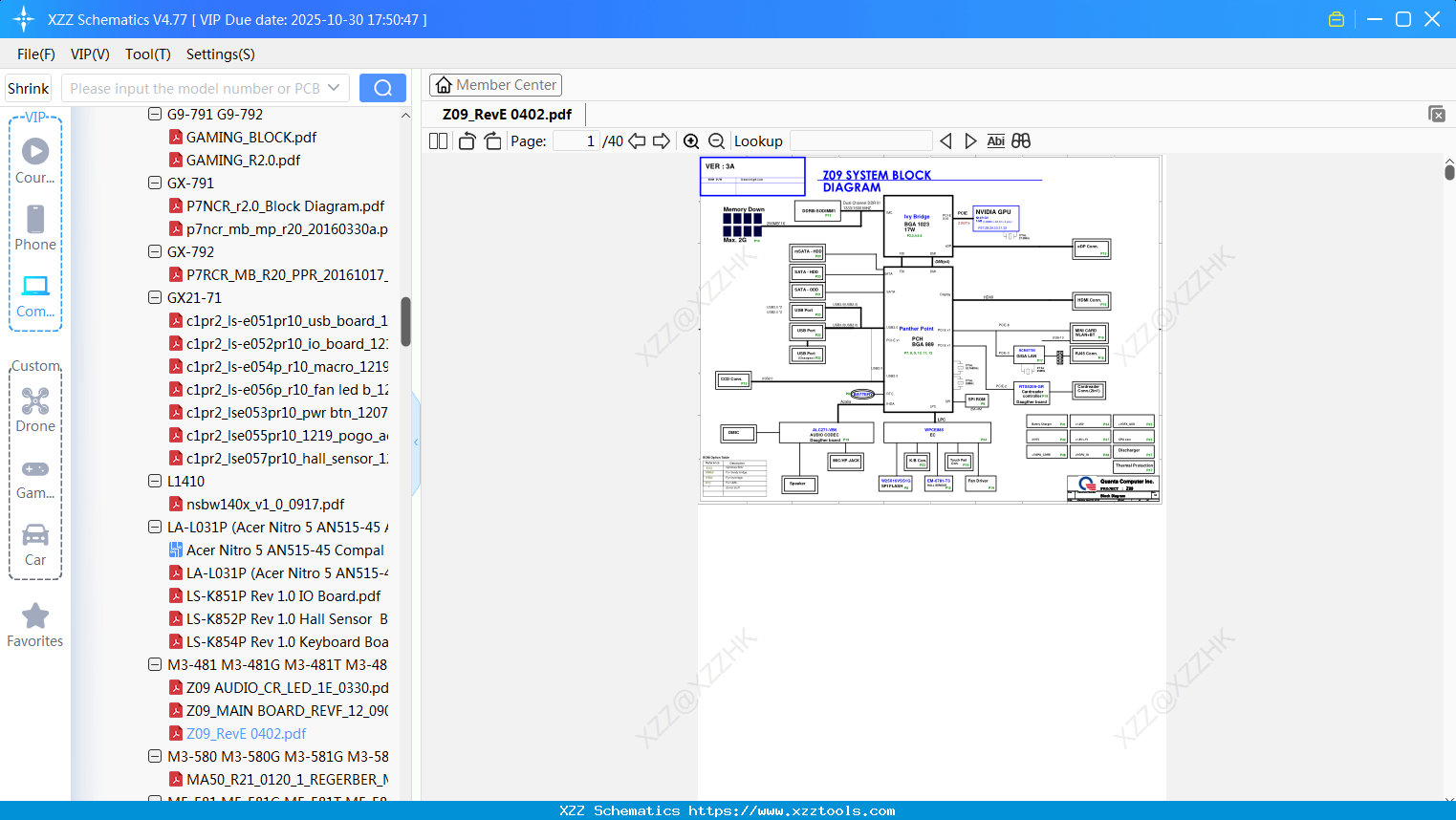
Task: Open P7RCR_MB_R20_PPR_20161017 file
Action: pyautogui.click(x=287, y=274)
